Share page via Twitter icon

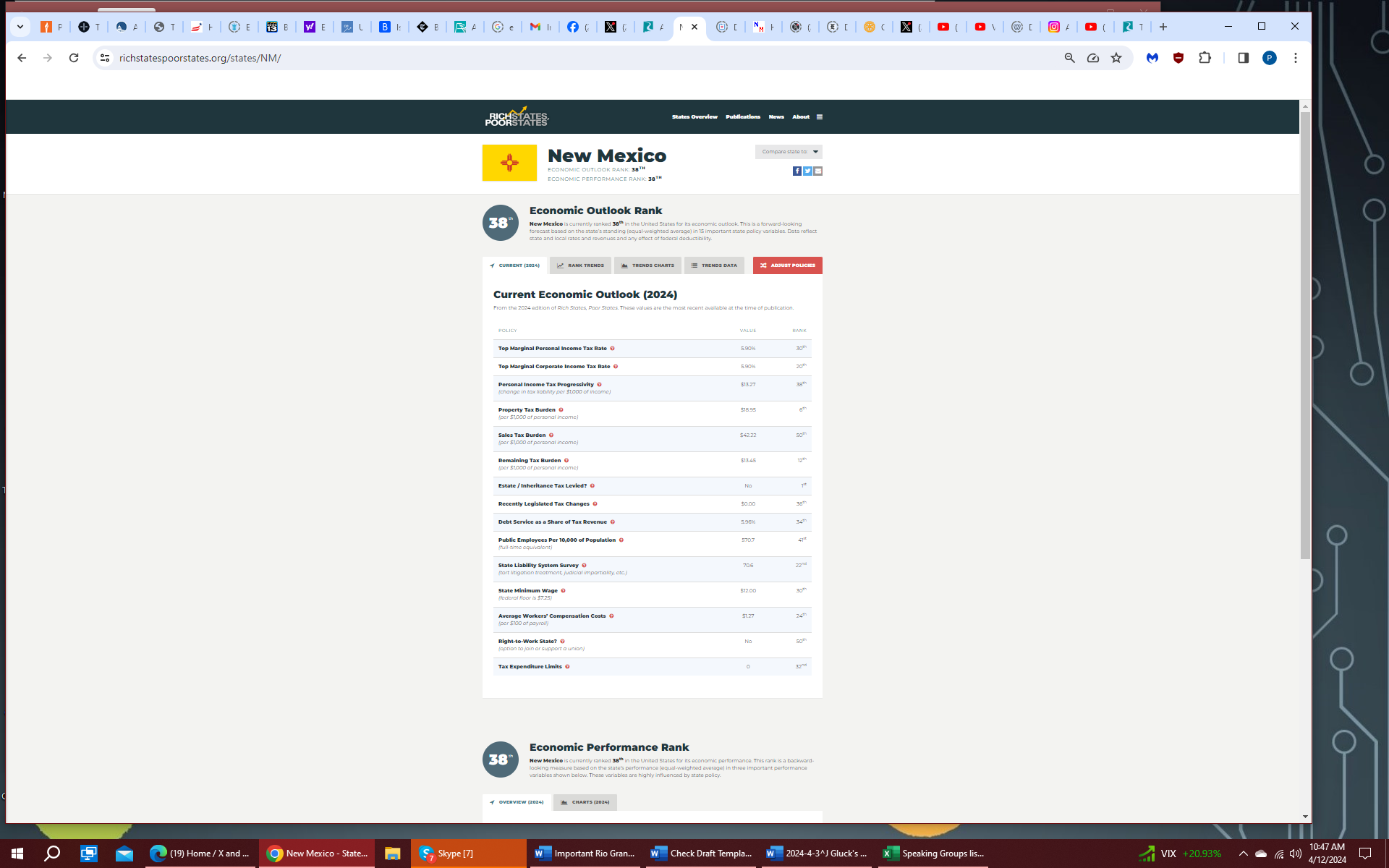[x=807, y=171]
